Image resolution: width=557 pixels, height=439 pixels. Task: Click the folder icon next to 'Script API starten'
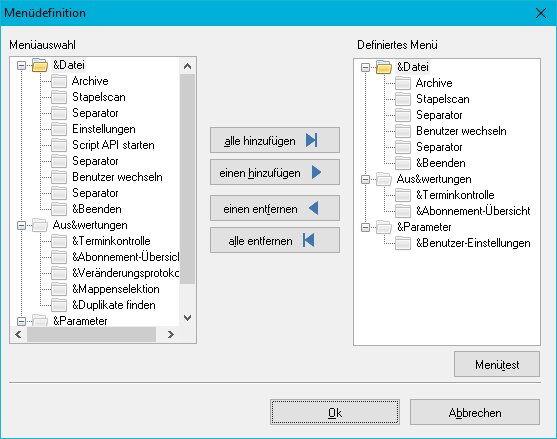point(59,145)
